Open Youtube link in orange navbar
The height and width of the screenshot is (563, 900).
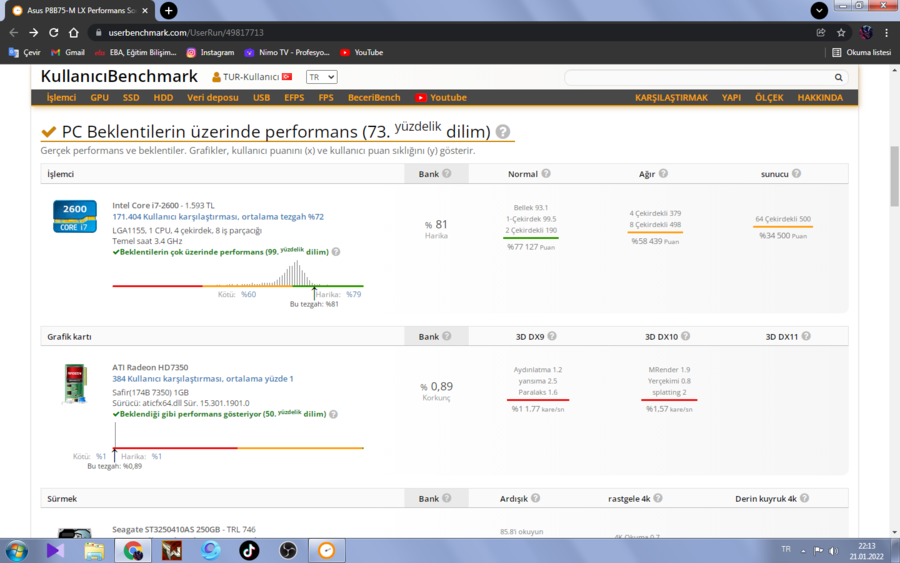coord(441,98)
